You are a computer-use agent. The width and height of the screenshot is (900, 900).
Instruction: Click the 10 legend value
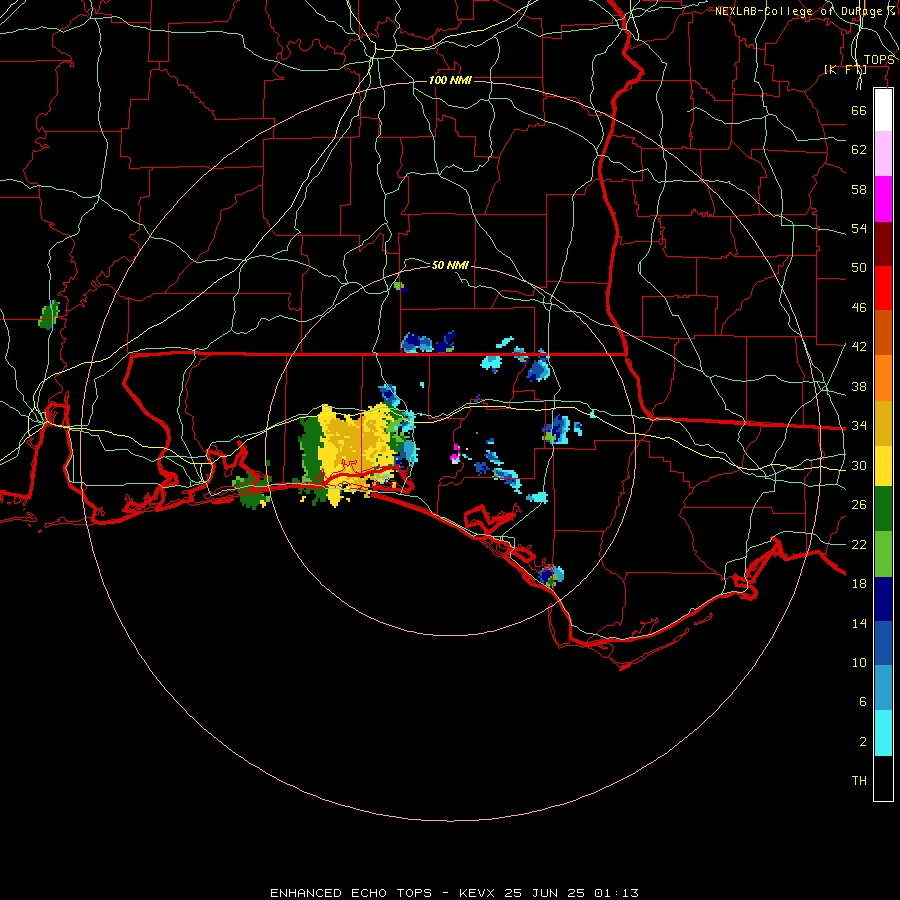tap(859, 662)
